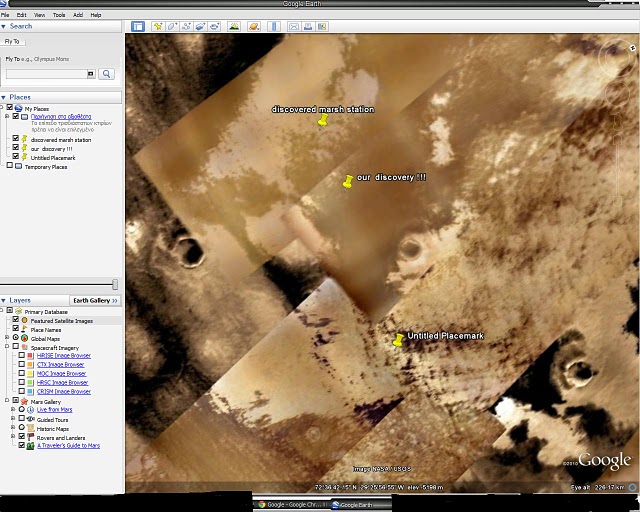Screen dimensions: 640x512
Task: Open the File menu
Action: coord(5,15)
